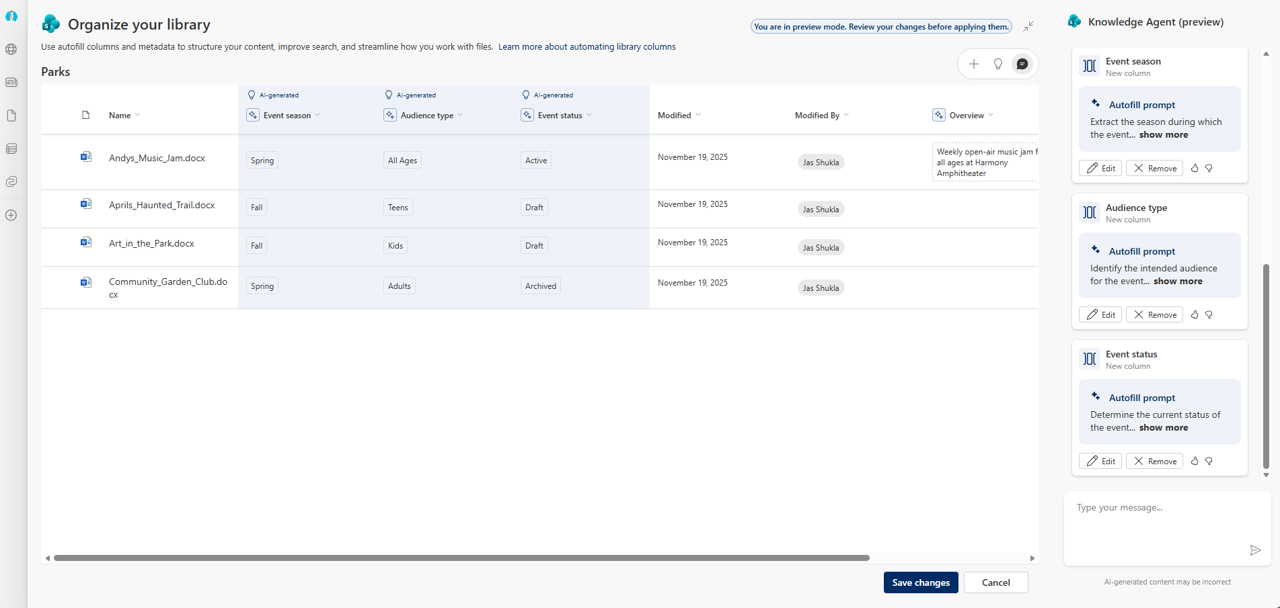
Task: Click the autofill sparkle icon on Event season
Action: coord(253,115)
